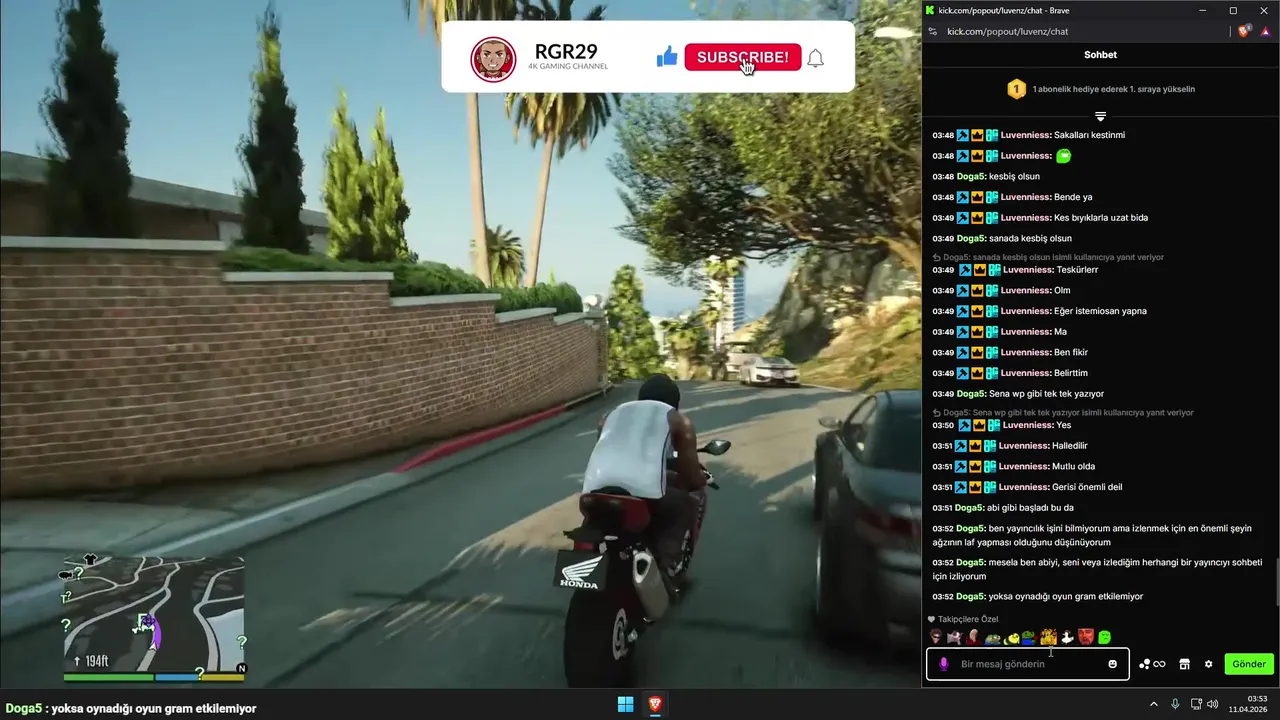
Task: Click the taskbar microphone tray icon
Action: coord(1175,705)
